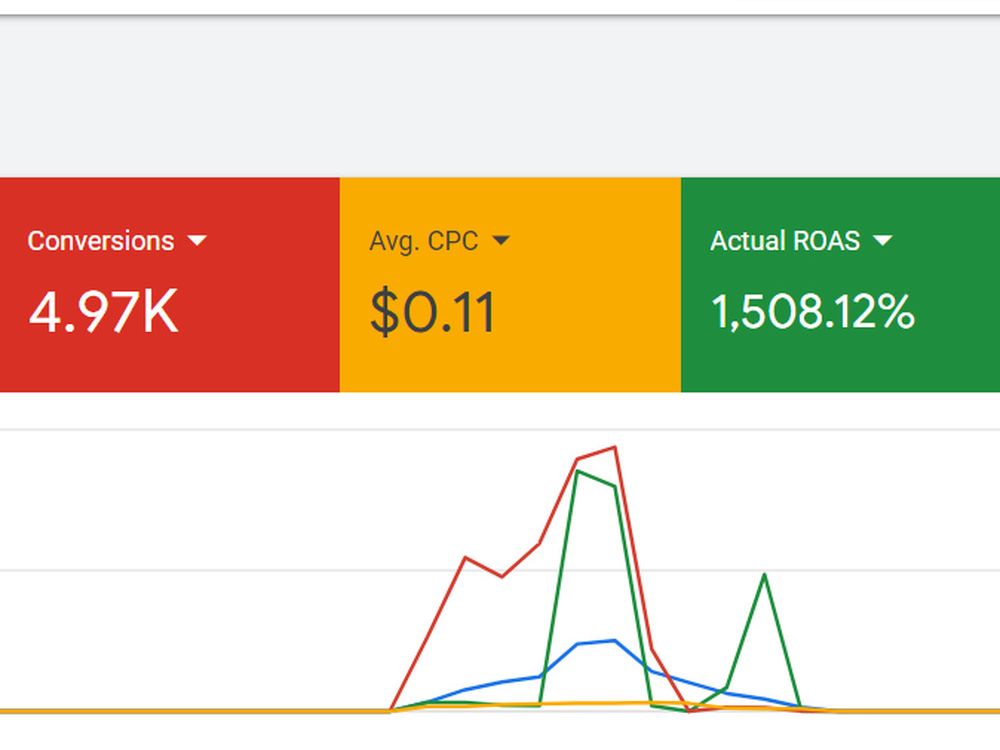Screen dimensions: 1000x750
Task: Open the Avg. CPC metric dropdown arrow
Action: (x=501, y=240)
